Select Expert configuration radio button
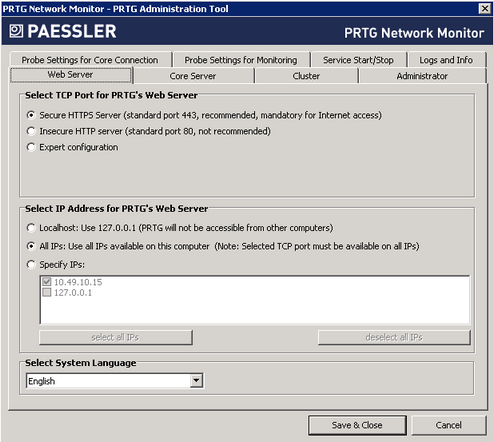Screen dimensions: 494x442 [31, 147]
